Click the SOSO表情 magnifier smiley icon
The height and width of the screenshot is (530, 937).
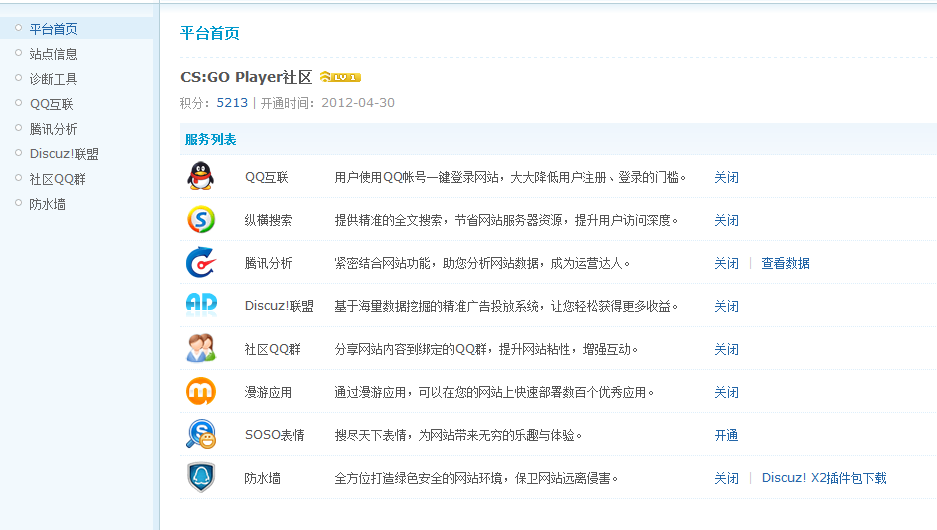click(x=201, y=434)
